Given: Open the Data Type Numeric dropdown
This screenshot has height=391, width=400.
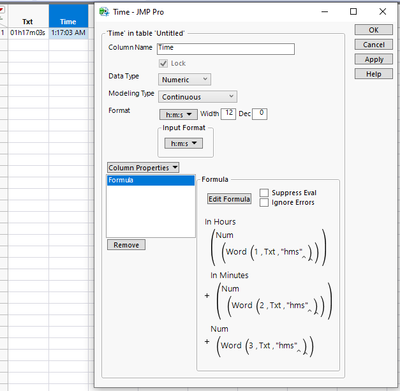Looking at the screenshot, I should pyautogui.click(x=184, y=80).
